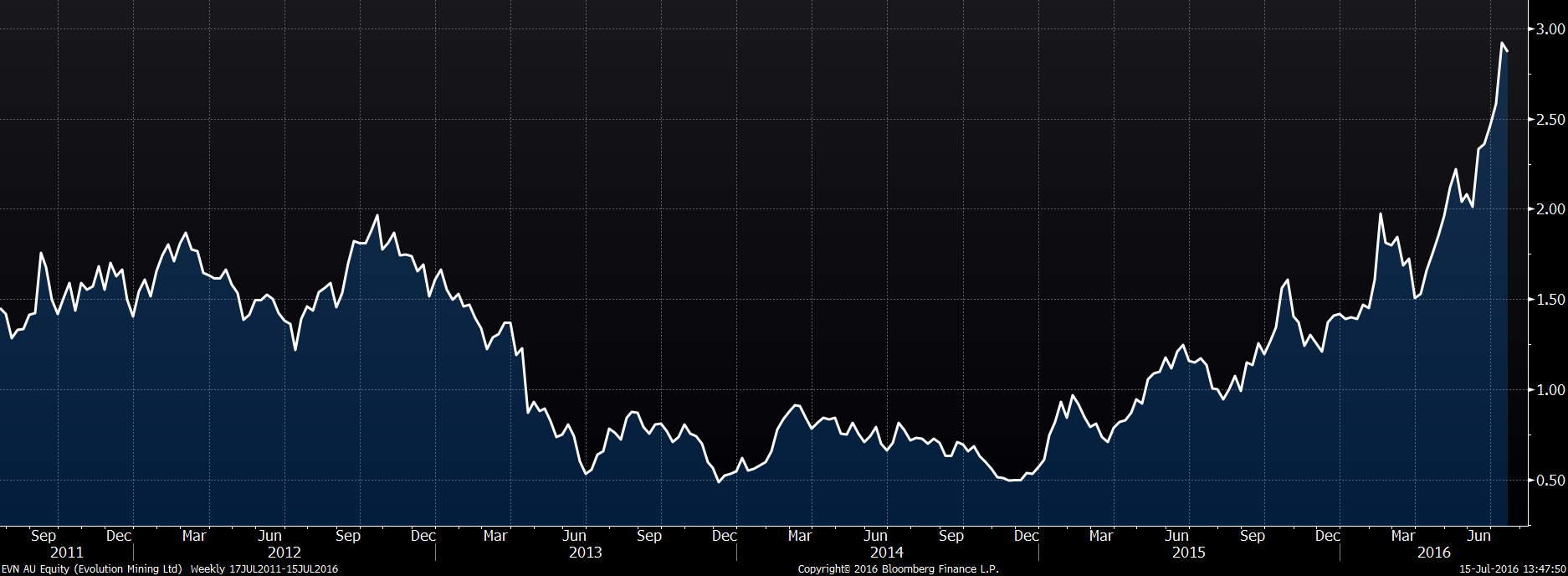Image resolution: width=1568 pixels, height=576 pixels.
Task: Click the 3.00 price axis label
Action: [1550, 29]
